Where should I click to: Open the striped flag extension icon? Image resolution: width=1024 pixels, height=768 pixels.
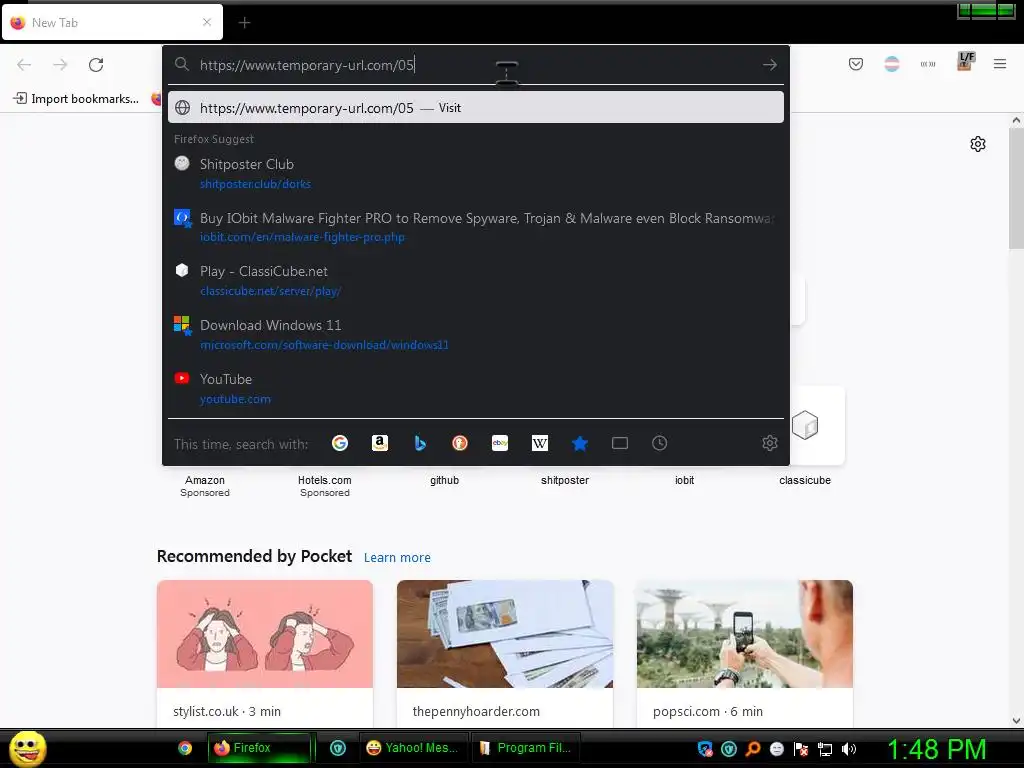coord(891,64)
